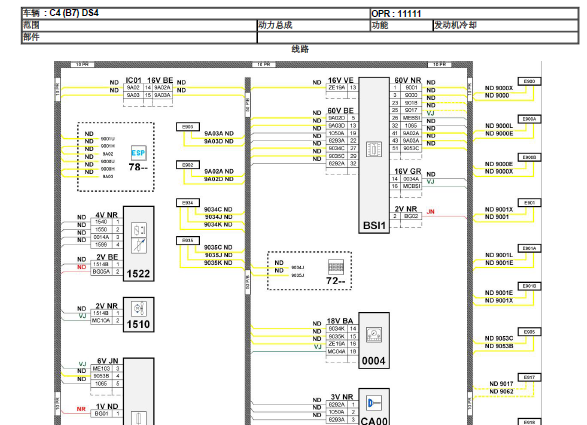Click the 1522 label
The width and height of the screenshot is (587, 425).
[x=139, y=274]
